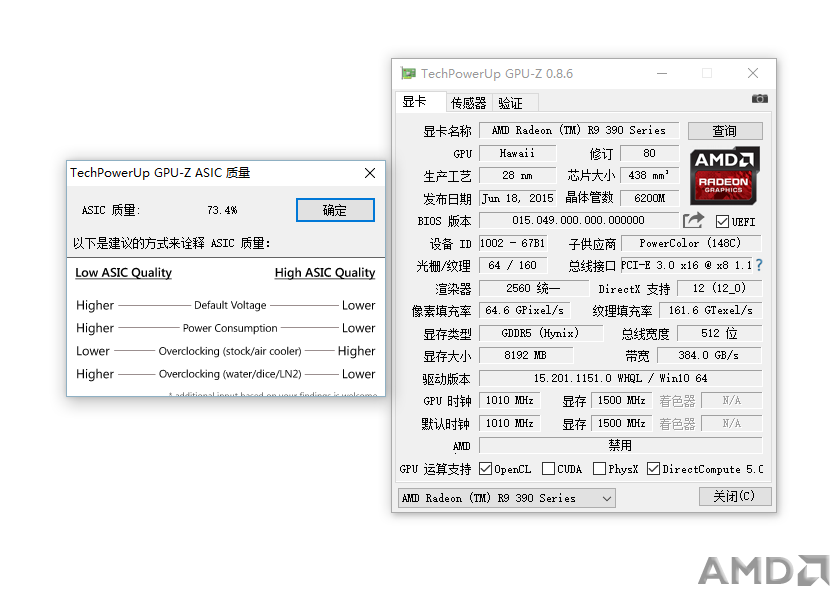The width and height of the screenshot is (835, 591).
Task: Click the BIOS share/export arrow icon
Action: click(693, 219)
